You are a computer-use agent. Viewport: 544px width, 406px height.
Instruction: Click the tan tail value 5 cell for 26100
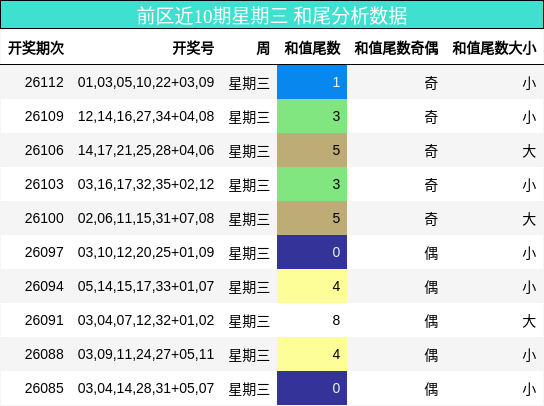pyautogui.click(x=312, y=218)
